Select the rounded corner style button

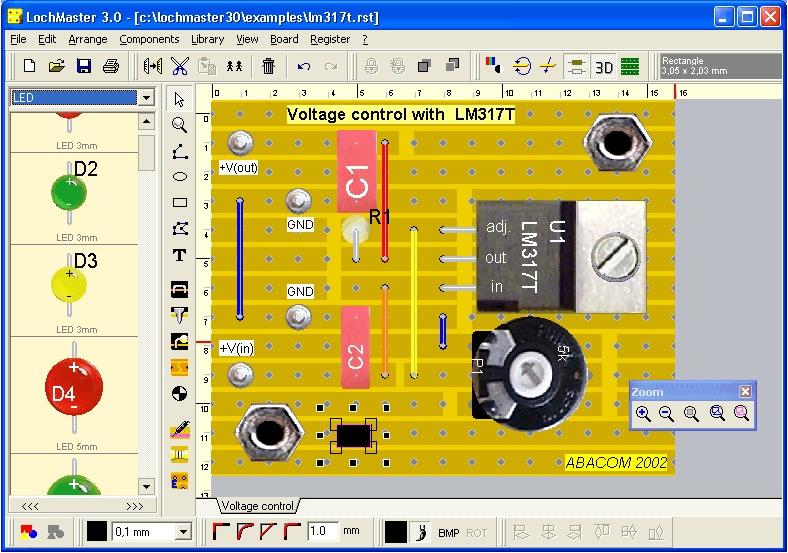pyautogui.click(x=245, y=531)
